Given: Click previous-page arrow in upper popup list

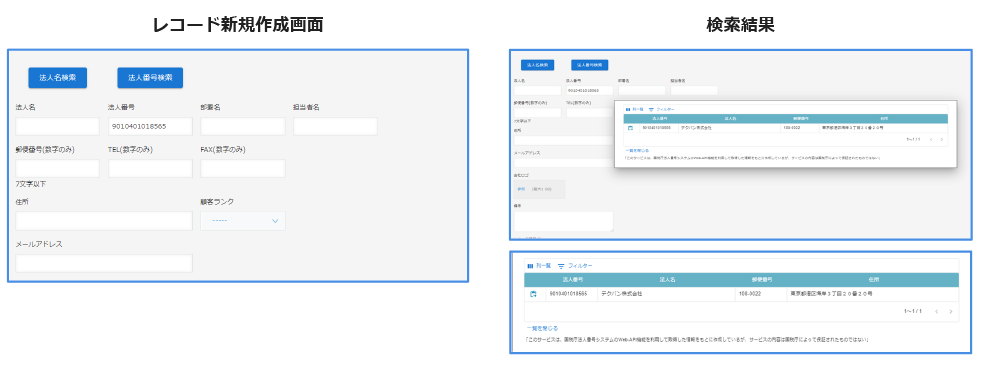Looking at the screenshot, I should click(x=931, y=139).
